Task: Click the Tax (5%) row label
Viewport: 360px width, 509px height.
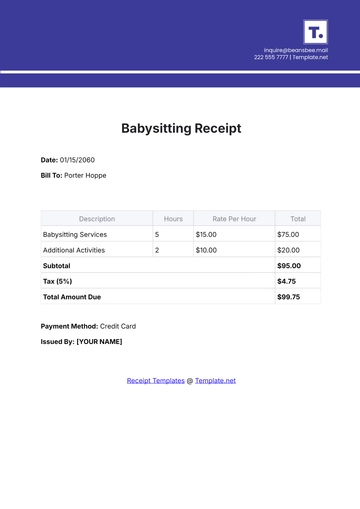Action: point(57,282)
